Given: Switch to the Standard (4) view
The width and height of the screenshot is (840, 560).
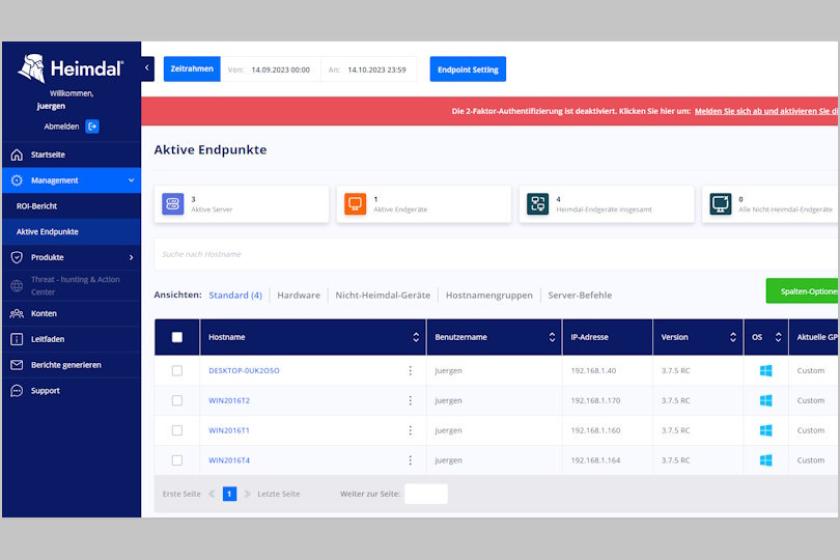Looking at the screenshot, I should 235,295.
